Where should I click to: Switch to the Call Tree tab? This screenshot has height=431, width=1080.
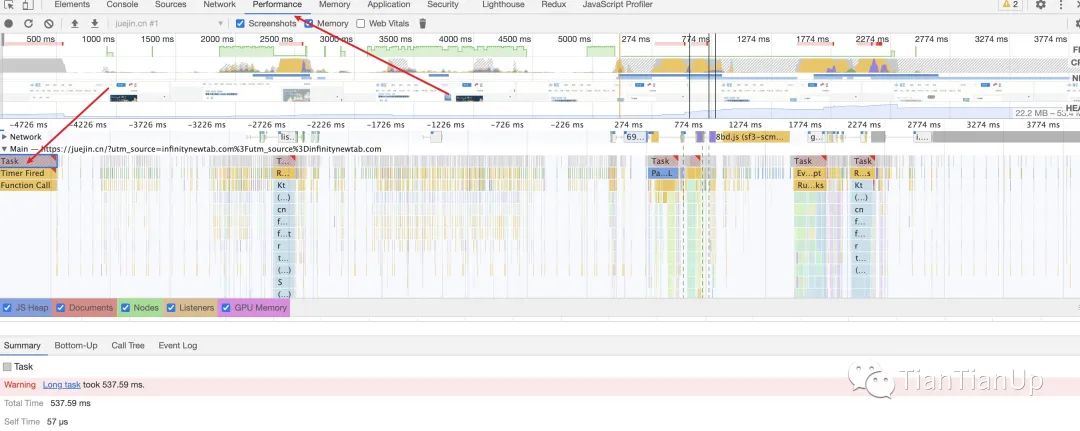coord(128,346)
